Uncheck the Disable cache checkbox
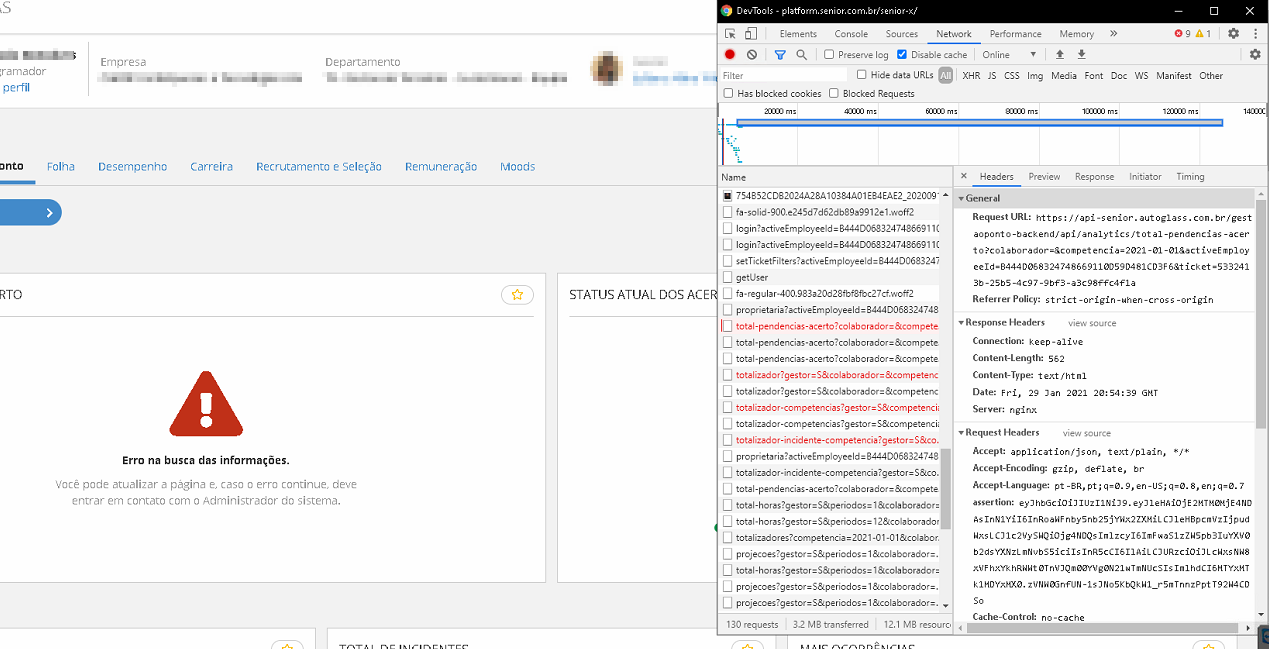This screenshot has width=1269, height=649. pos(902,55)
